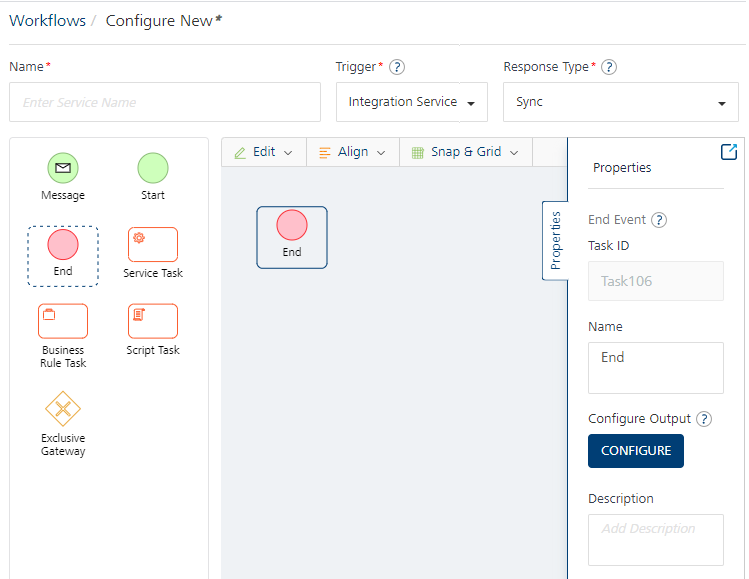
Task: Pick the Business Rule Task shape
Action: (x=63, y=321)
